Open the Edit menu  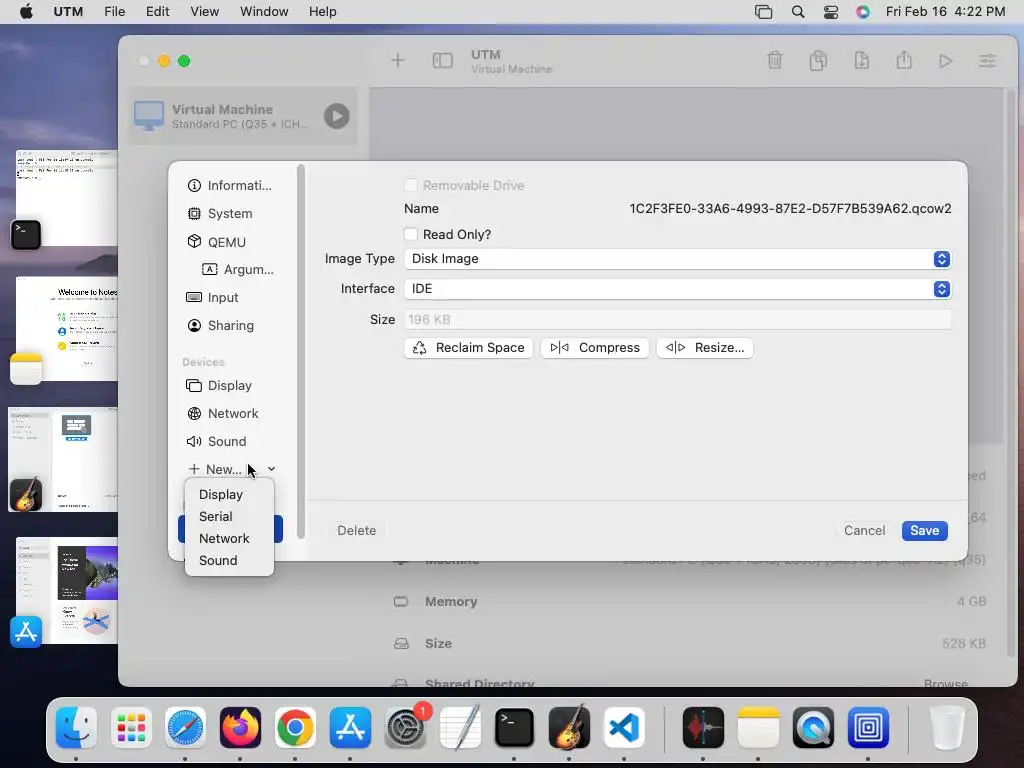coord(157,12)
